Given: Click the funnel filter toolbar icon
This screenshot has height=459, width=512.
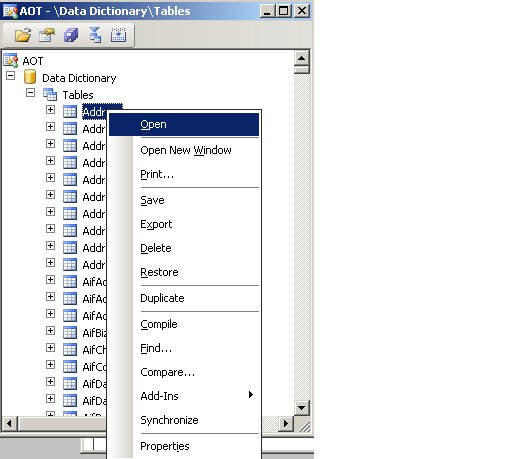Looking at the screenshot, I should pyautogui.click(x=95, y=35).
